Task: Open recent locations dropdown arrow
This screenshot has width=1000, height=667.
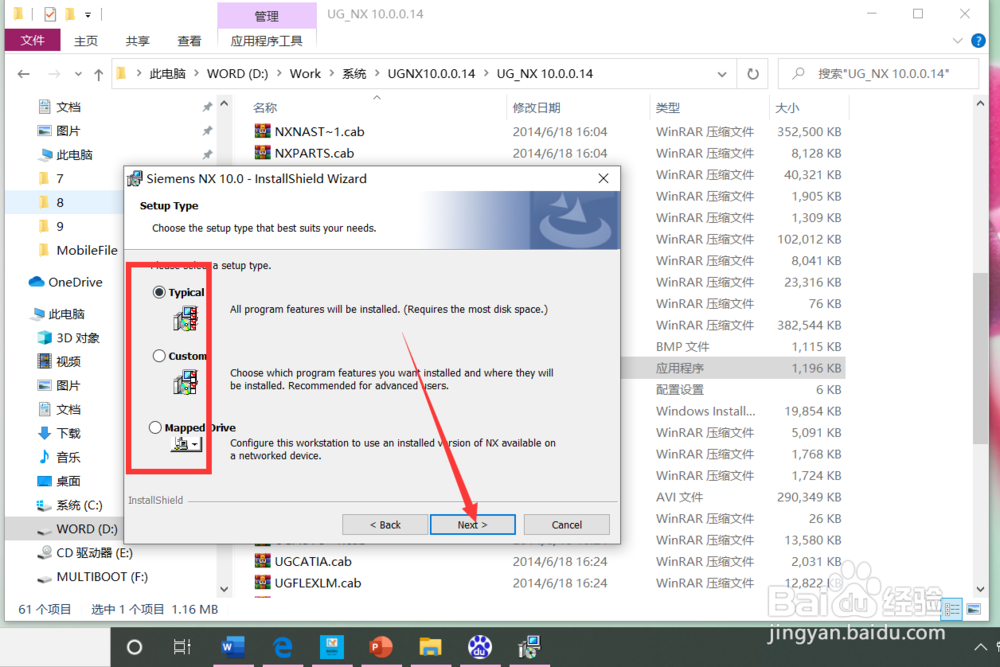Action: 78,74
